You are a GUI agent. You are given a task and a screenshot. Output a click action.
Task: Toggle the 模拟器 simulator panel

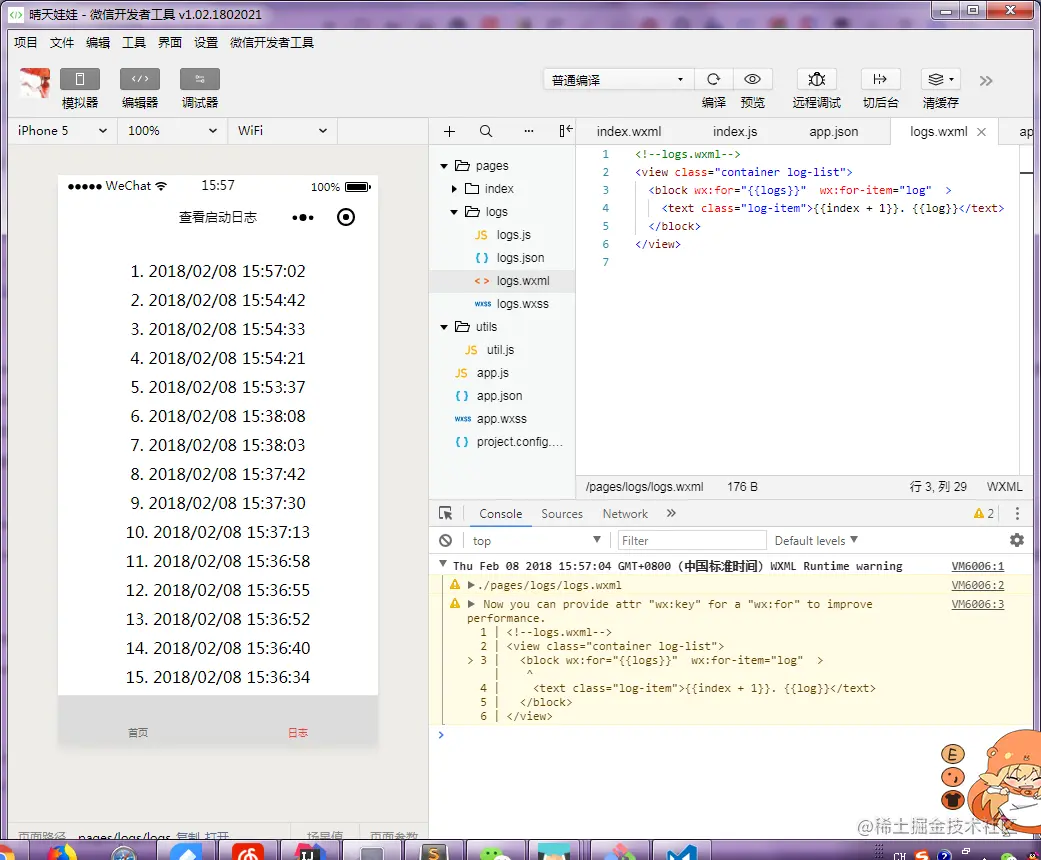pos(80,79)
